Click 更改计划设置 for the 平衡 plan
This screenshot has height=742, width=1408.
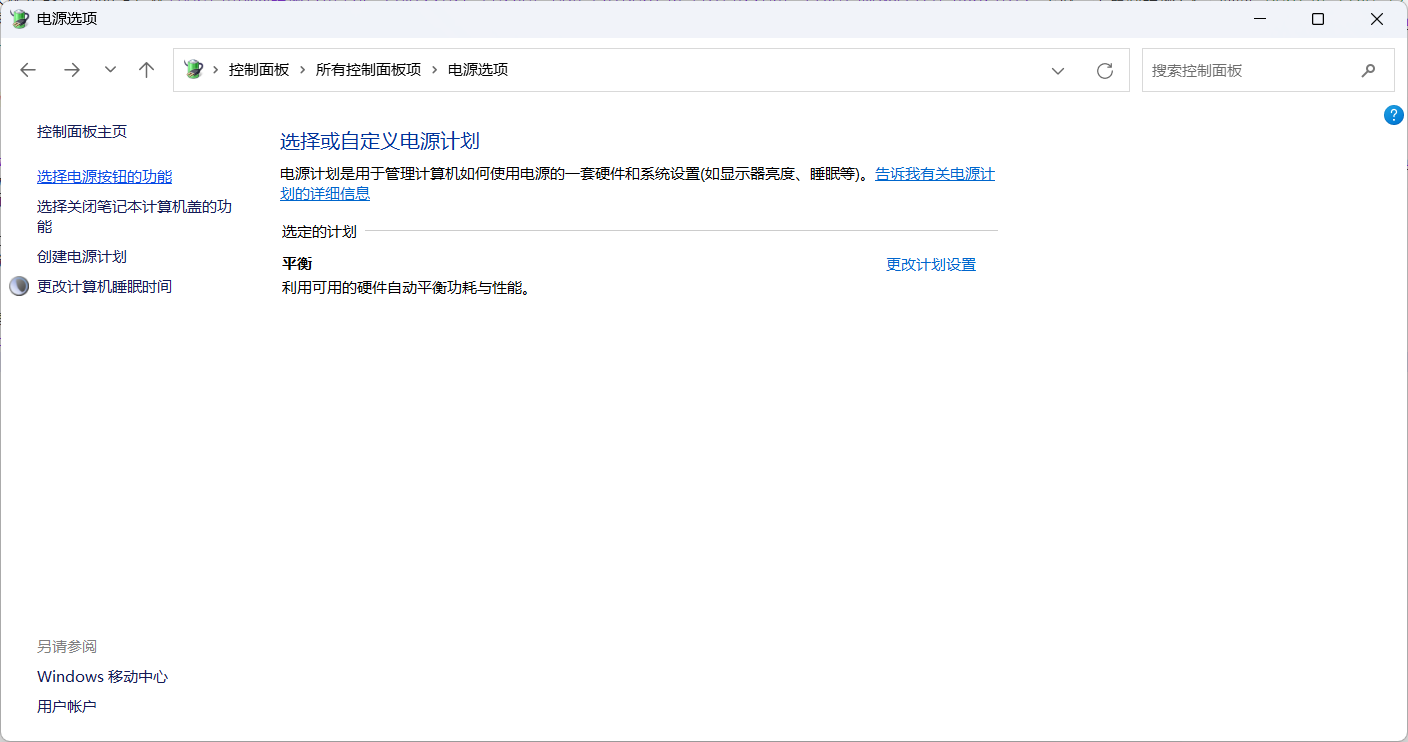tap(931, 264)
